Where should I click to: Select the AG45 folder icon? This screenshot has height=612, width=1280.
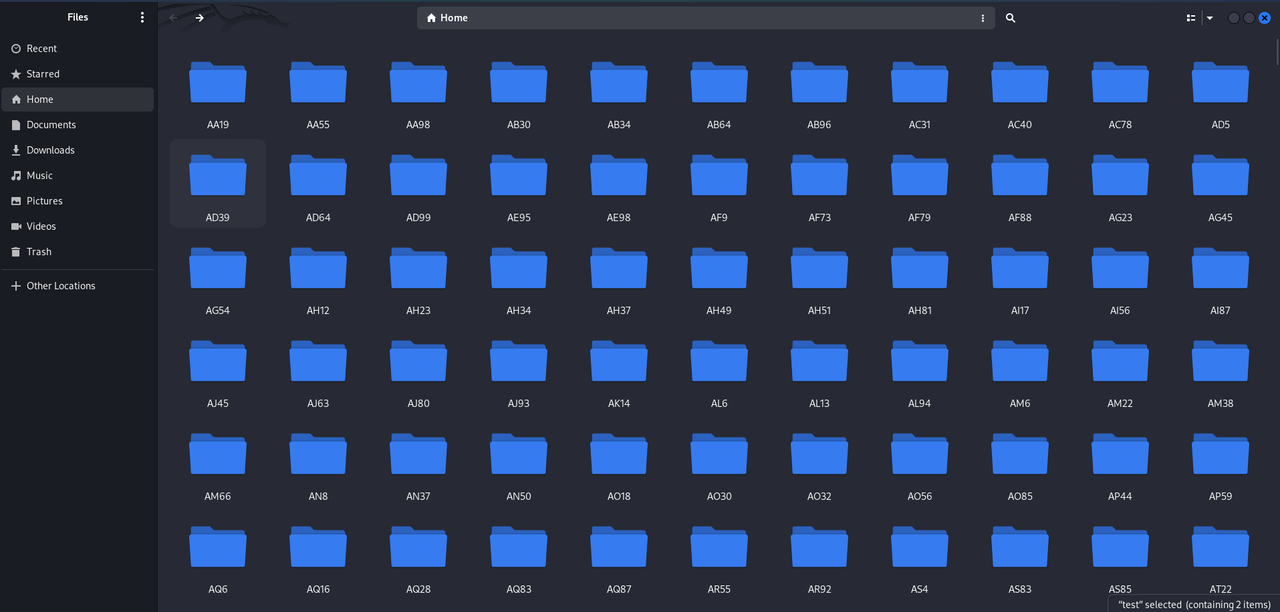(1220, 175)
